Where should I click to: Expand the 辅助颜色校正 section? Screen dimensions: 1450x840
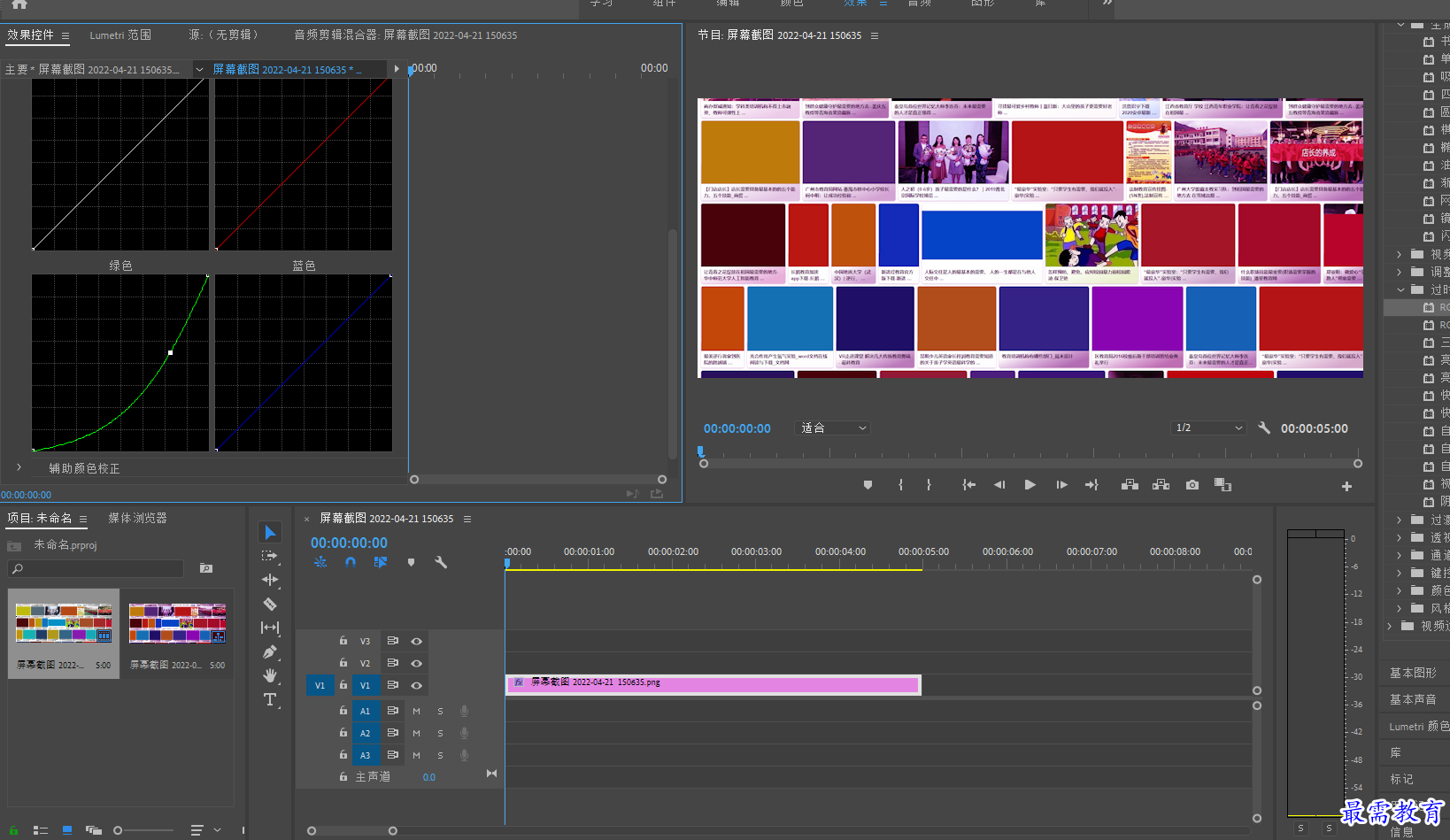pos(19,466)
